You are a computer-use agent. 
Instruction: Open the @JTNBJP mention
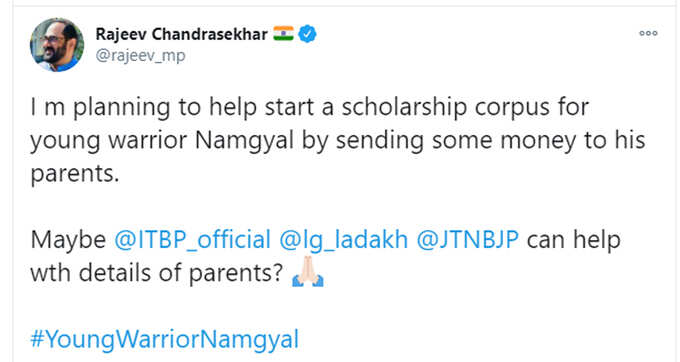tap(468, 240)
